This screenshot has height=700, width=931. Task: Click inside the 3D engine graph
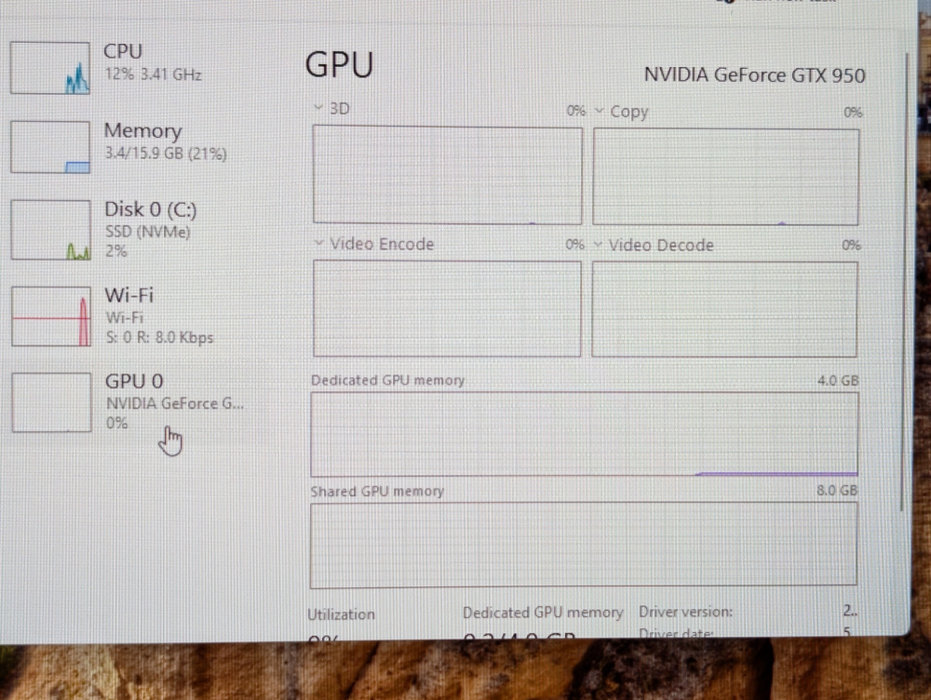tap(447, 175)
